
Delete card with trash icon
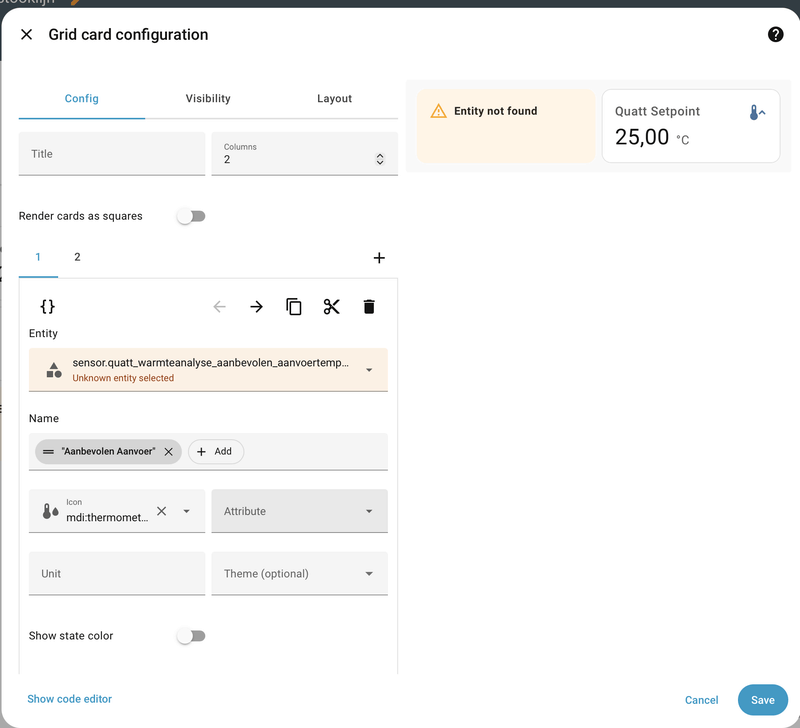click(369, 307)
